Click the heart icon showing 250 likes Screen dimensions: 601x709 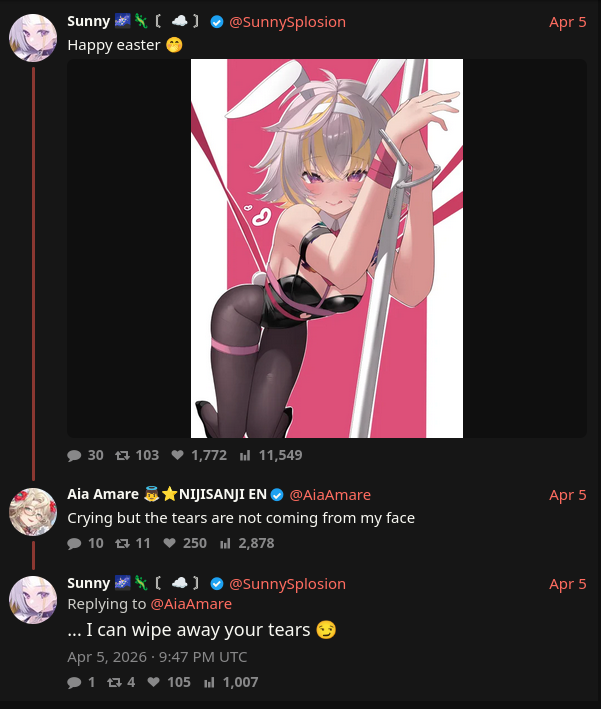[169, 543]
